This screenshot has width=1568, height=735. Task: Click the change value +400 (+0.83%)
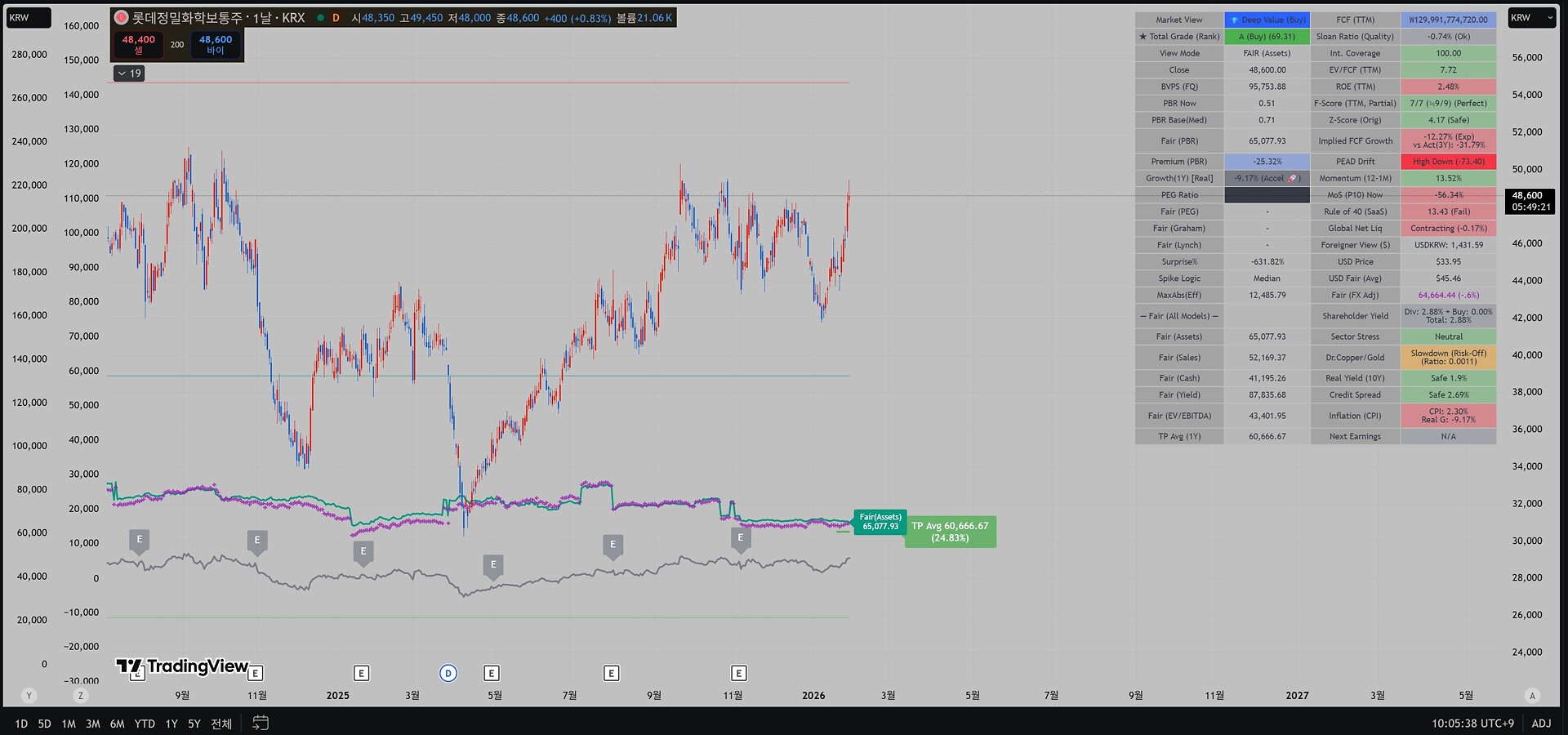[577, 18]
